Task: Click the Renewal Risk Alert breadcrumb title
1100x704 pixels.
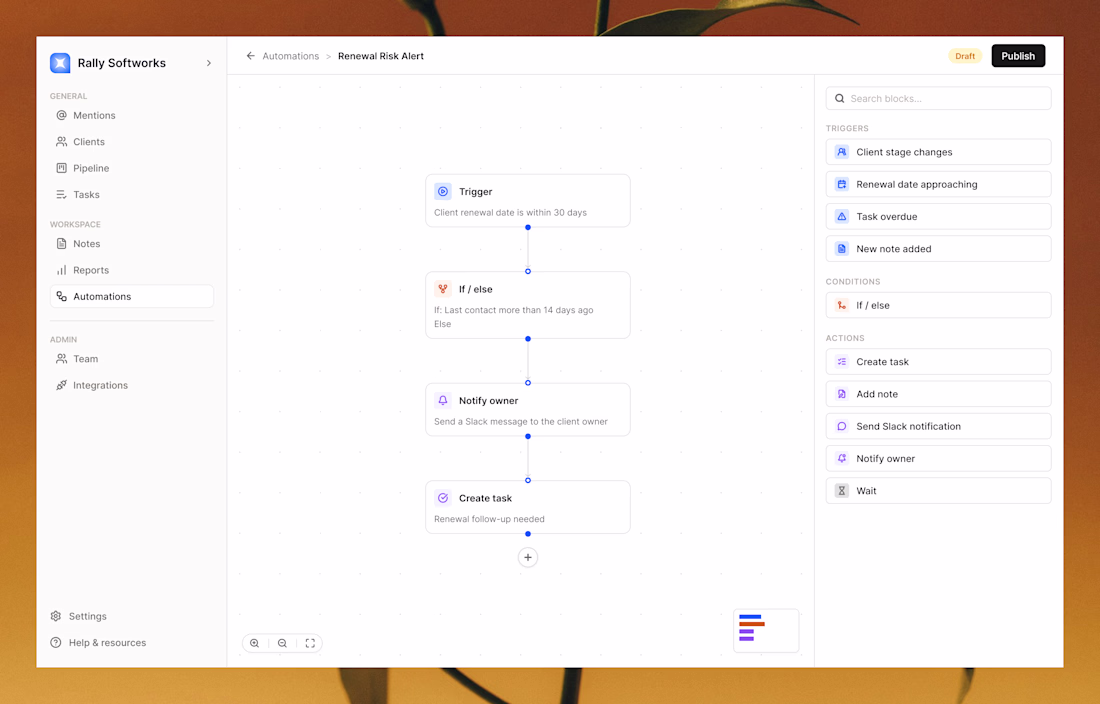Action: pyautogui.click(x=381, y=56)
